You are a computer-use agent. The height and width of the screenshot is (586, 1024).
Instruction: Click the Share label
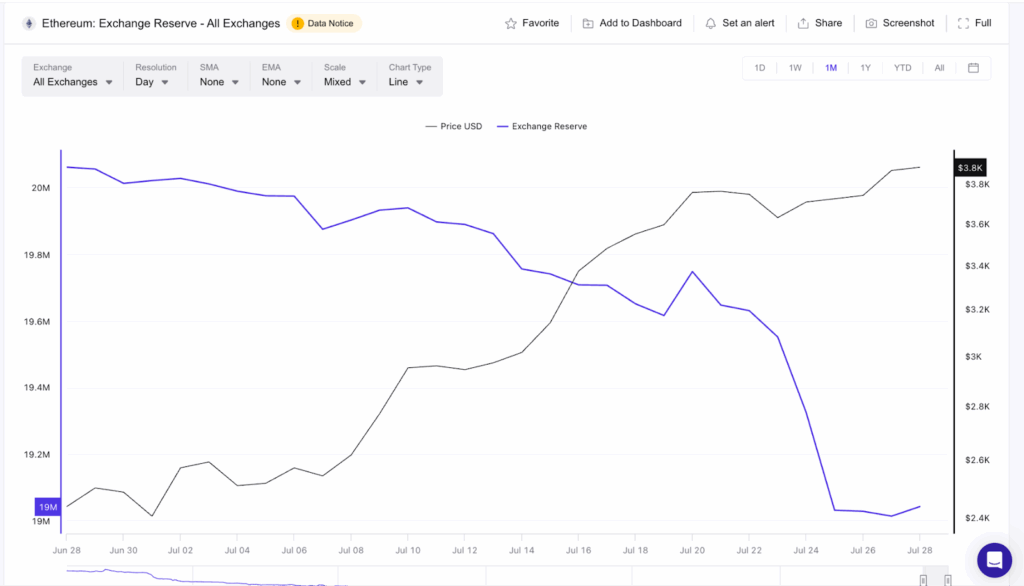(x=829, y=23)
